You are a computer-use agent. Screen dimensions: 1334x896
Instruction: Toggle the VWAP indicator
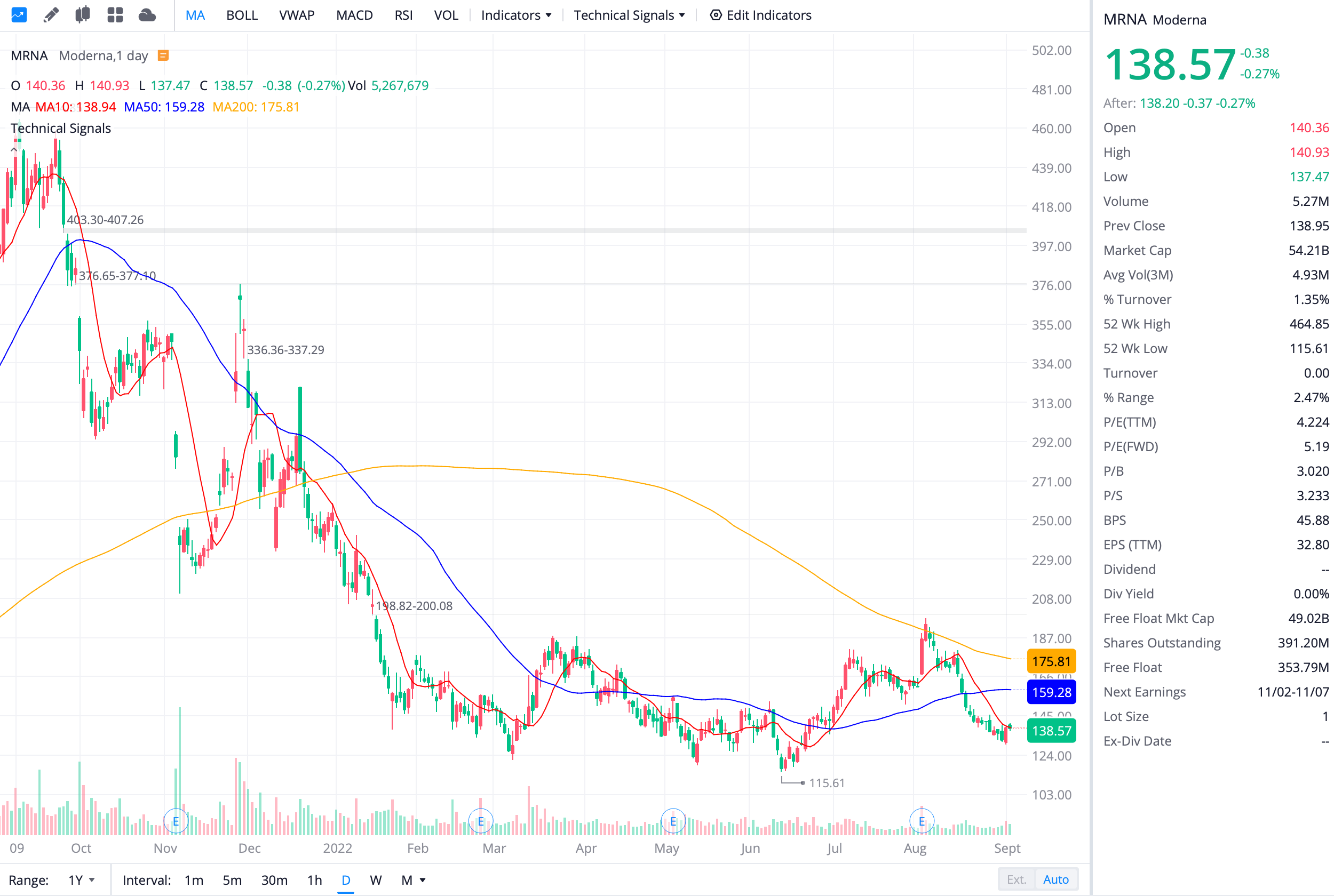[x=297, y=15]
